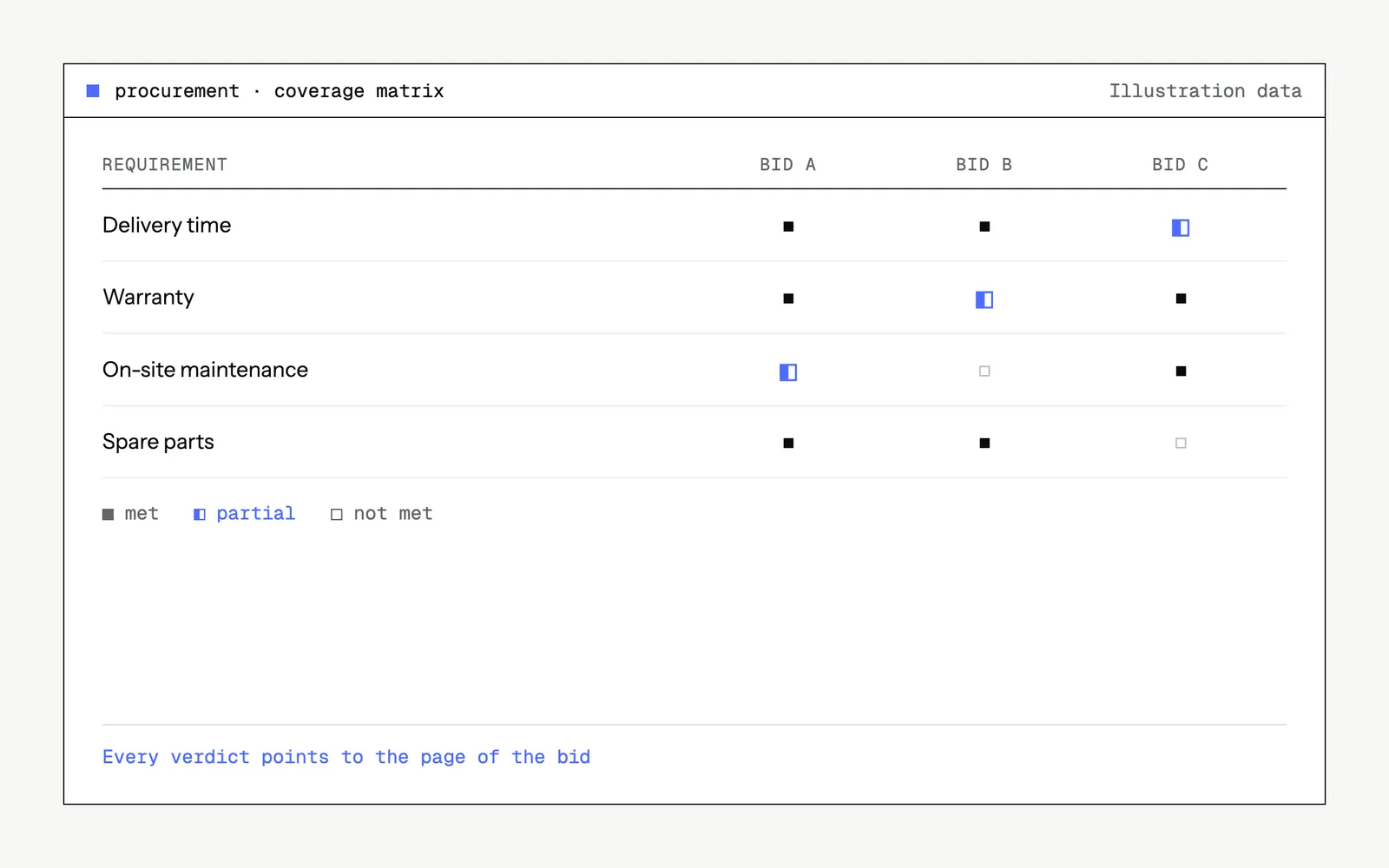This screenshot has width=1389, height=868.
Task: Open partial On-site maintenance verdict for Bid A
Action: click(x=788, y=372)
